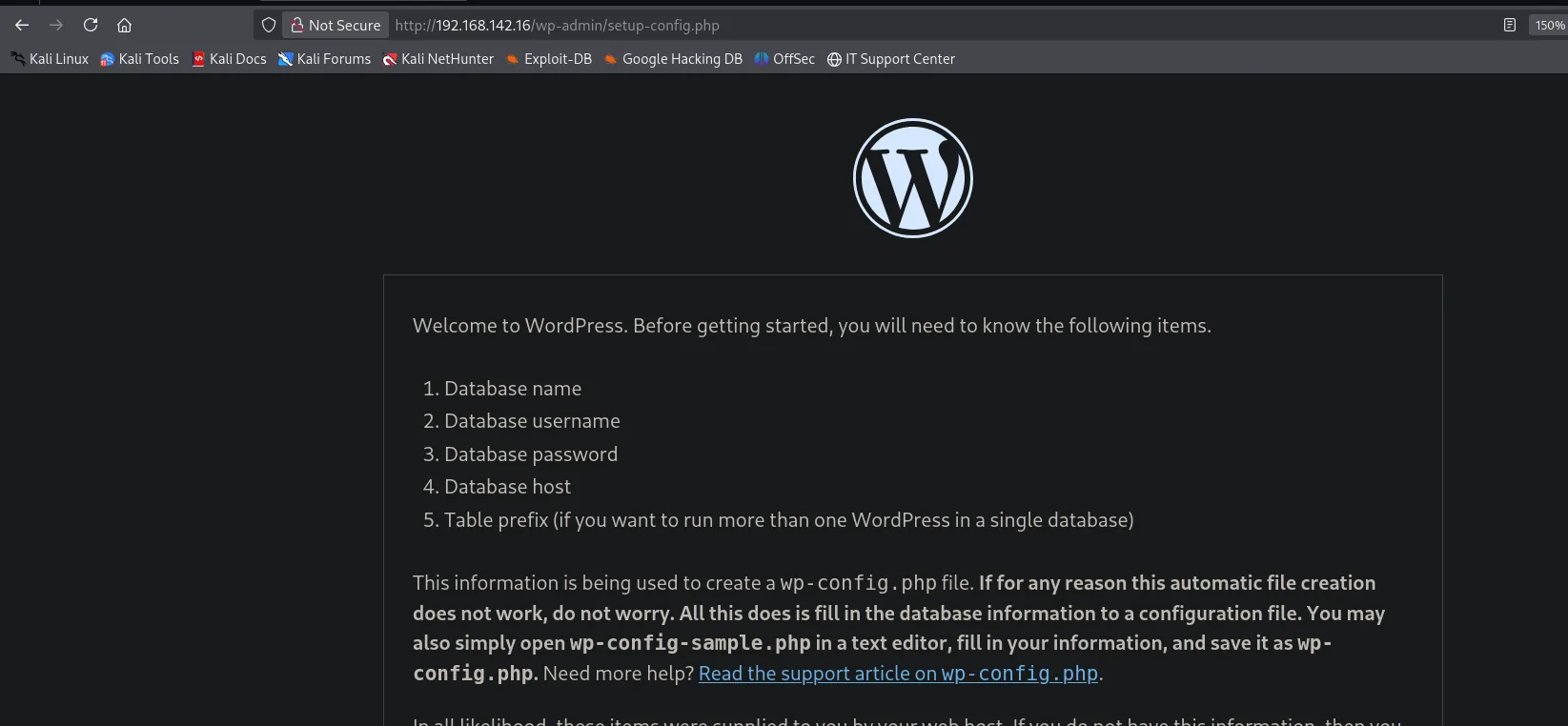Click the bold 'wp-config-sample.php' text
1568x726 pixels.
click(x=690, y=643)
